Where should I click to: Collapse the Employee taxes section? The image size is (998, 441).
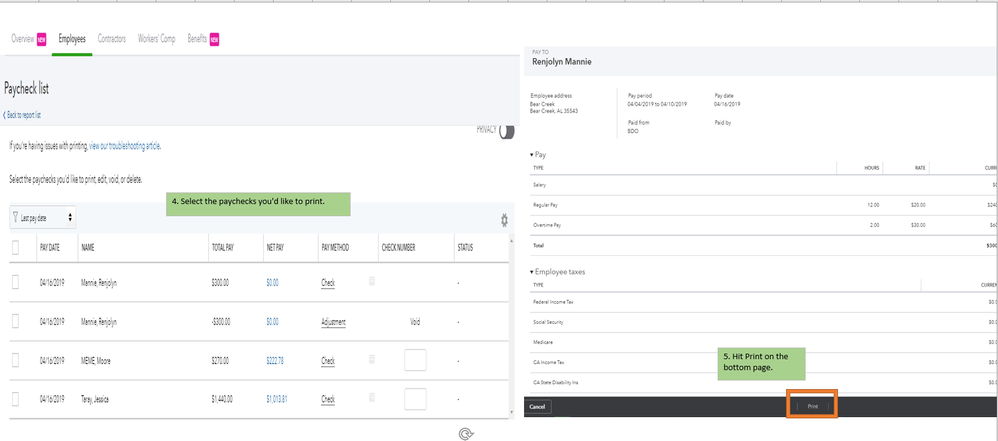tap(533, 272)
